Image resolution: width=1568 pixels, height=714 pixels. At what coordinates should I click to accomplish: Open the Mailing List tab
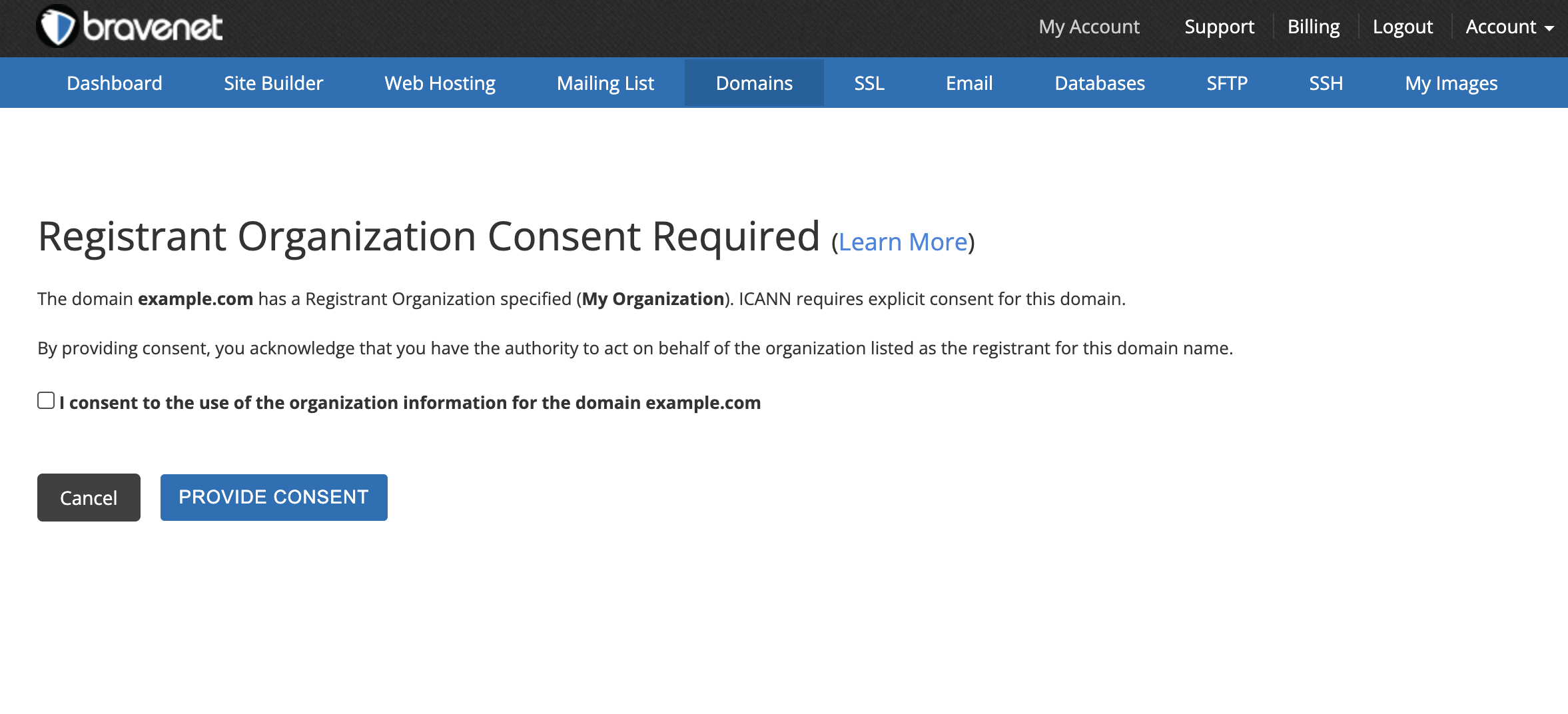(605, 83)
